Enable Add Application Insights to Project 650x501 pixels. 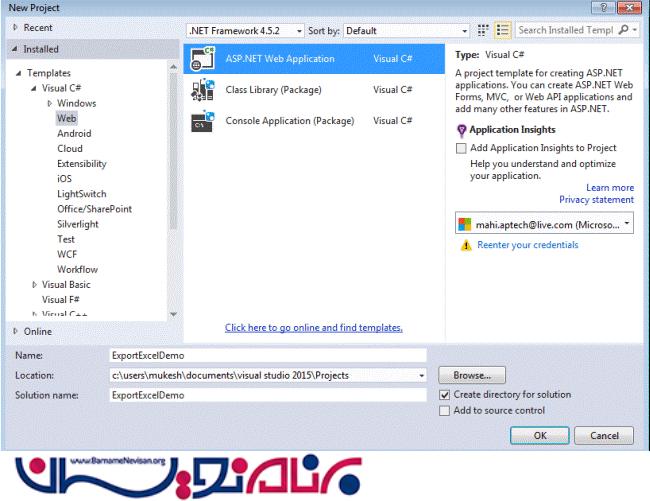pos(461,148)
